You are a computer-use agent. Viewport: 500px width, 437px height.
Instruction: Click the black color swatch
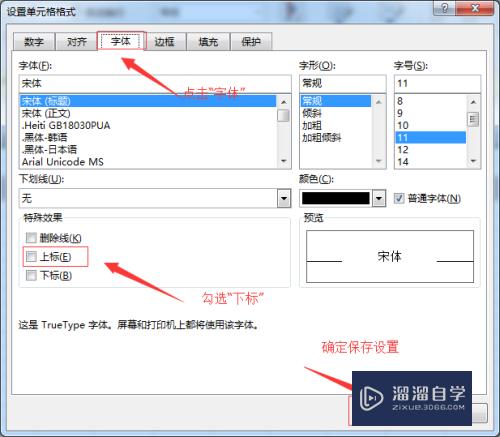(336, 198)
